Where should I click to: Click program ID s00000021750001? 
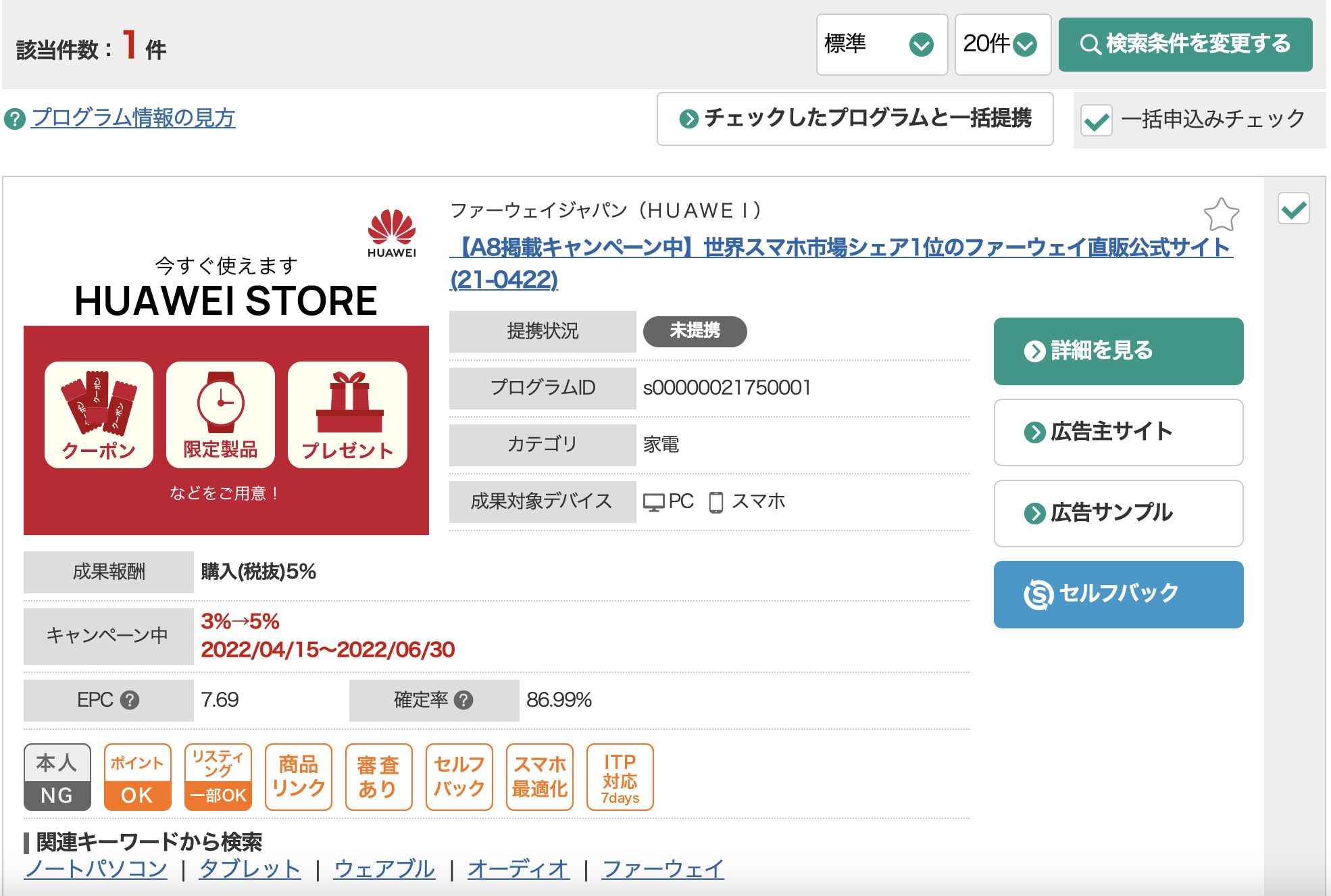tap(727, 388)
